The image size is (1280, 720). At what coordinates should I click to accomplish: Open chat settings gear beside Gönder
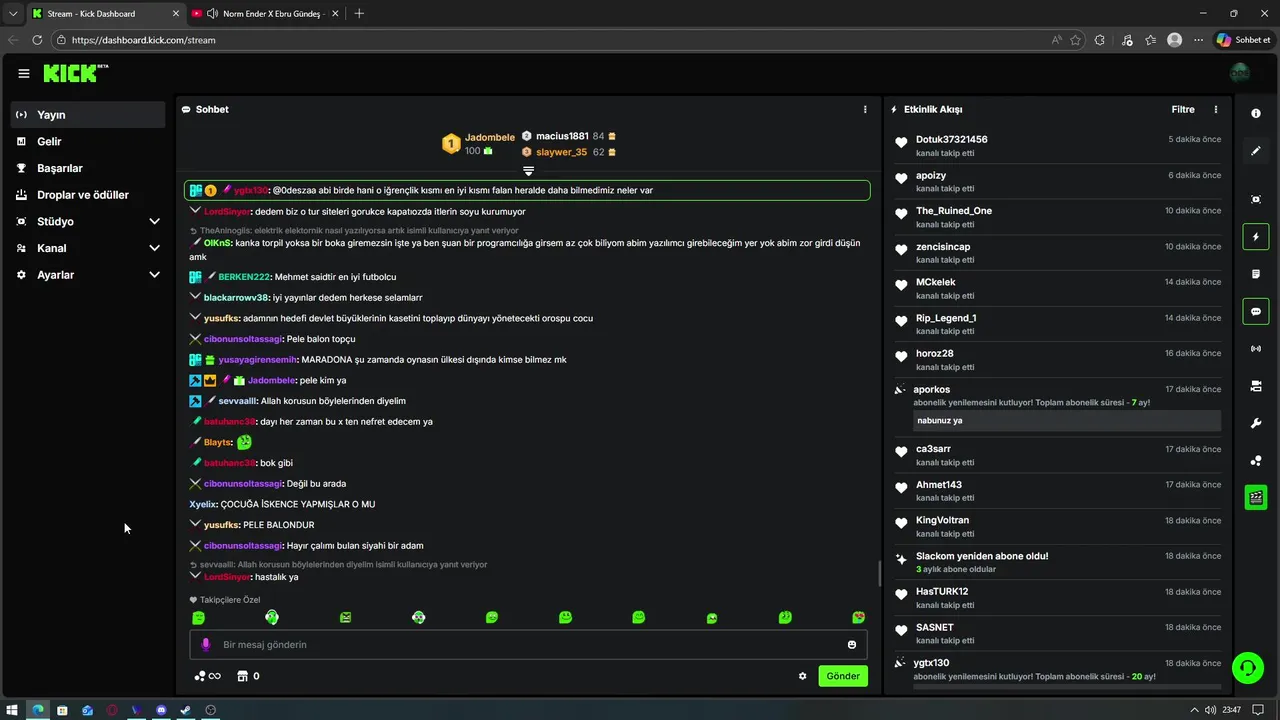click(x=802, y=676)
